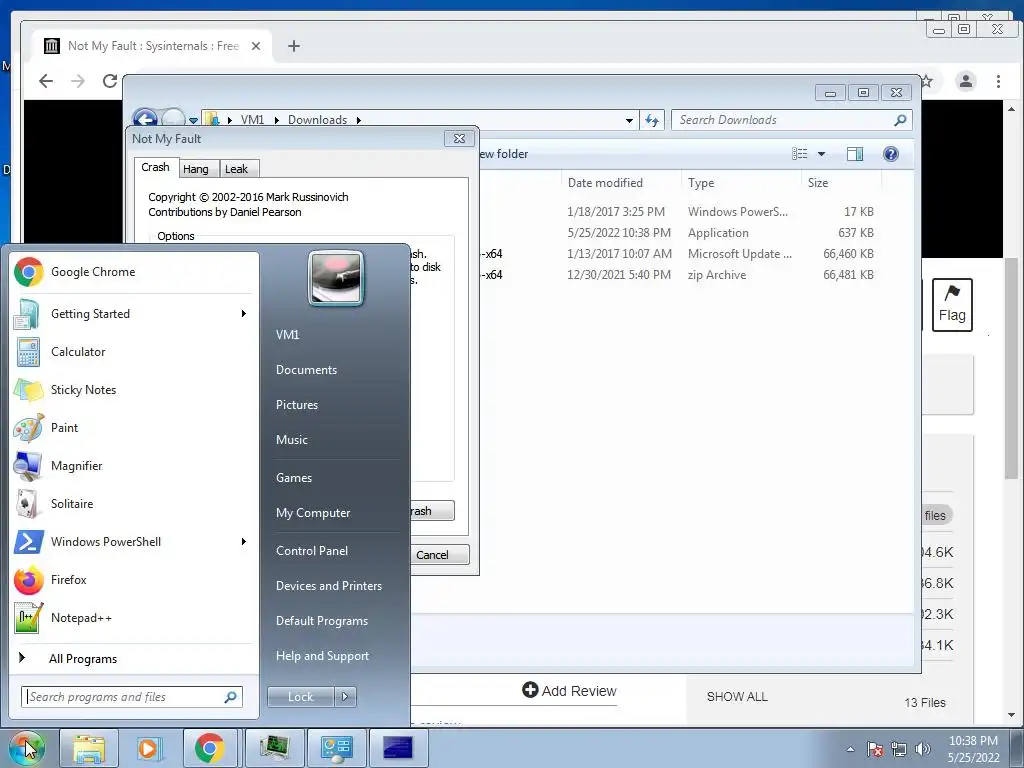Open a new Chrome tab
The height and width of the screenshot is (768, 1024).
pyautogui.click(x=294, y=46)
